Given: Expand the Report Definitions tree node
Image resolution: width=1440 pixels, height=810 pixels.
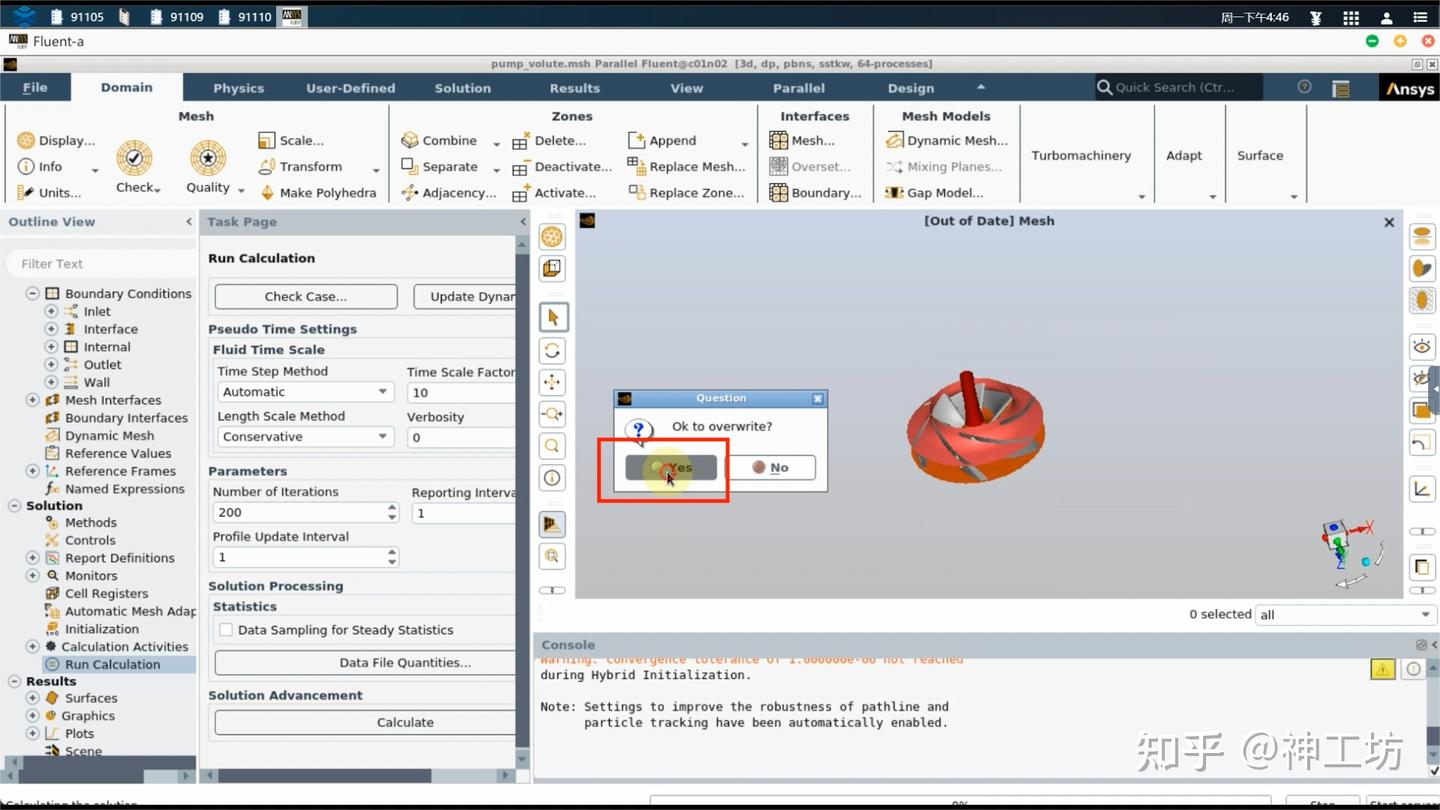Looking at the screenshot, I should click(33, 558).
